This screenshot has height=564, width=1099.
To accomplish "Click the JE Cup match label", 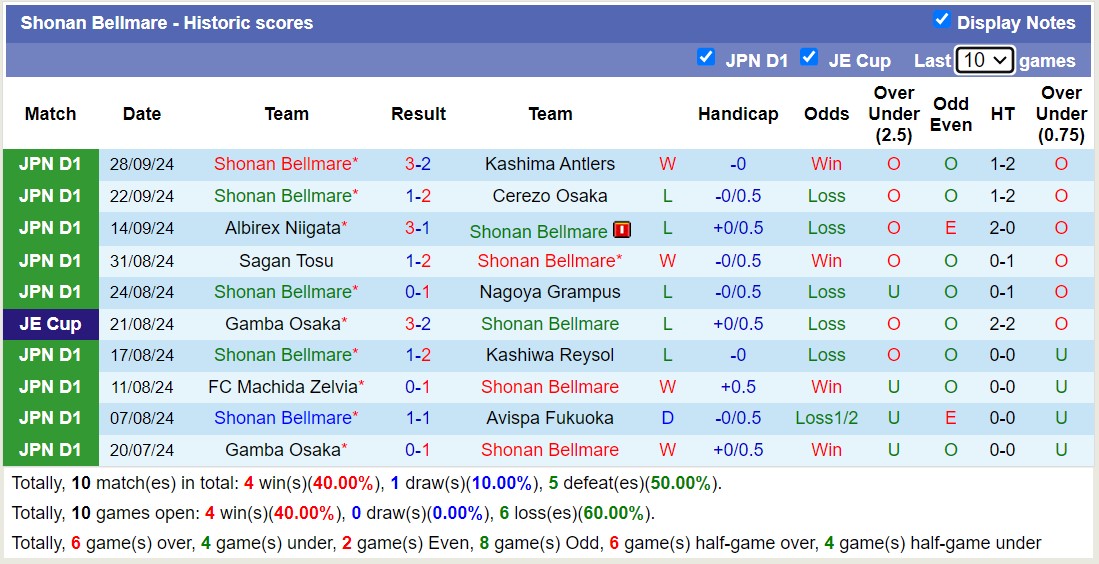I will (50, 323).
